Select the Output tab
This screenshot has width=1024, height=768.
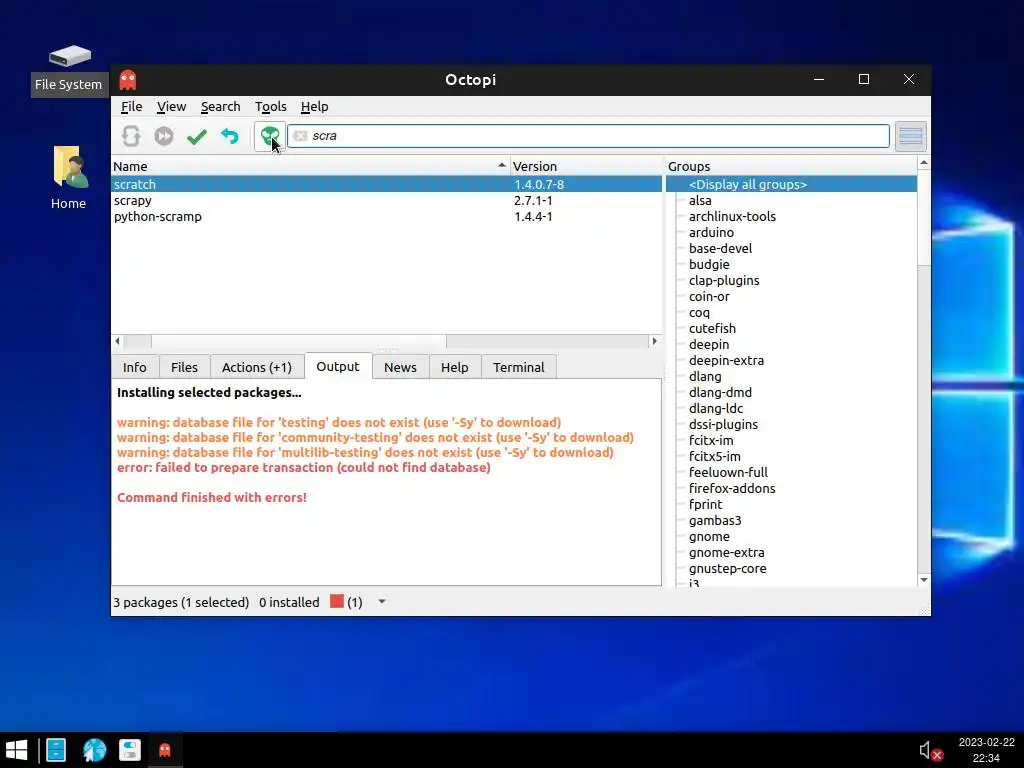tap(338, 366)
